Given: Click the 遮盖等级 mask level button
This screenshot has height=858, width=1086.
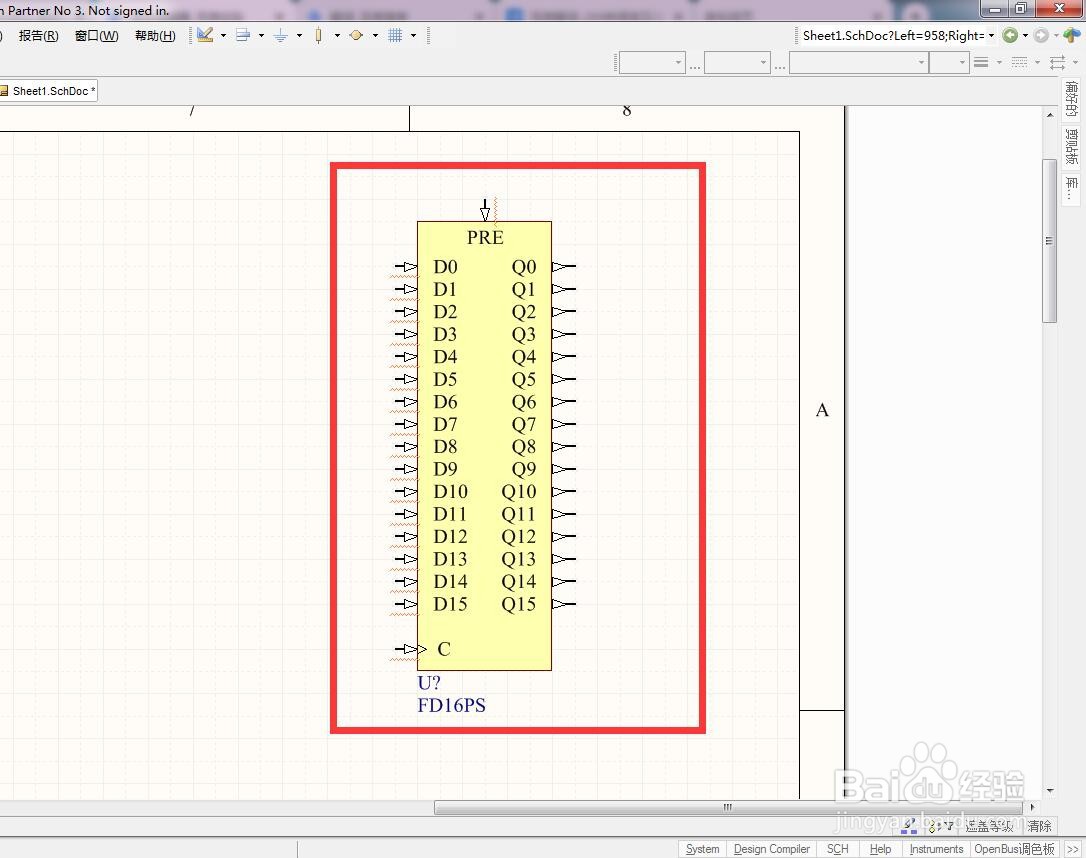Looking at the screenshot, I should click(990, 825).
